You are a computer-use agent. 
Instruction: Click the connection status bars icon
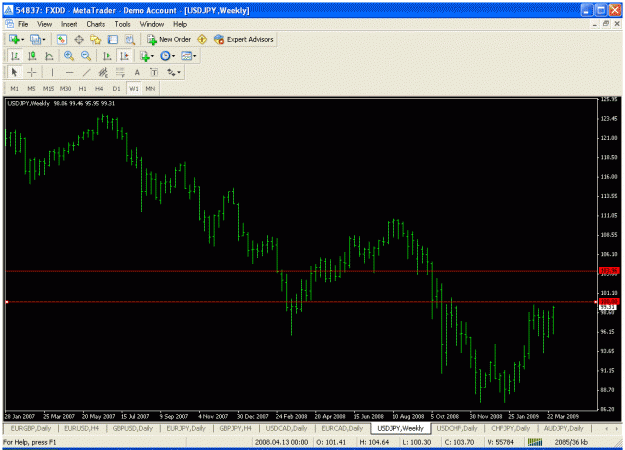tap(535, 442)
